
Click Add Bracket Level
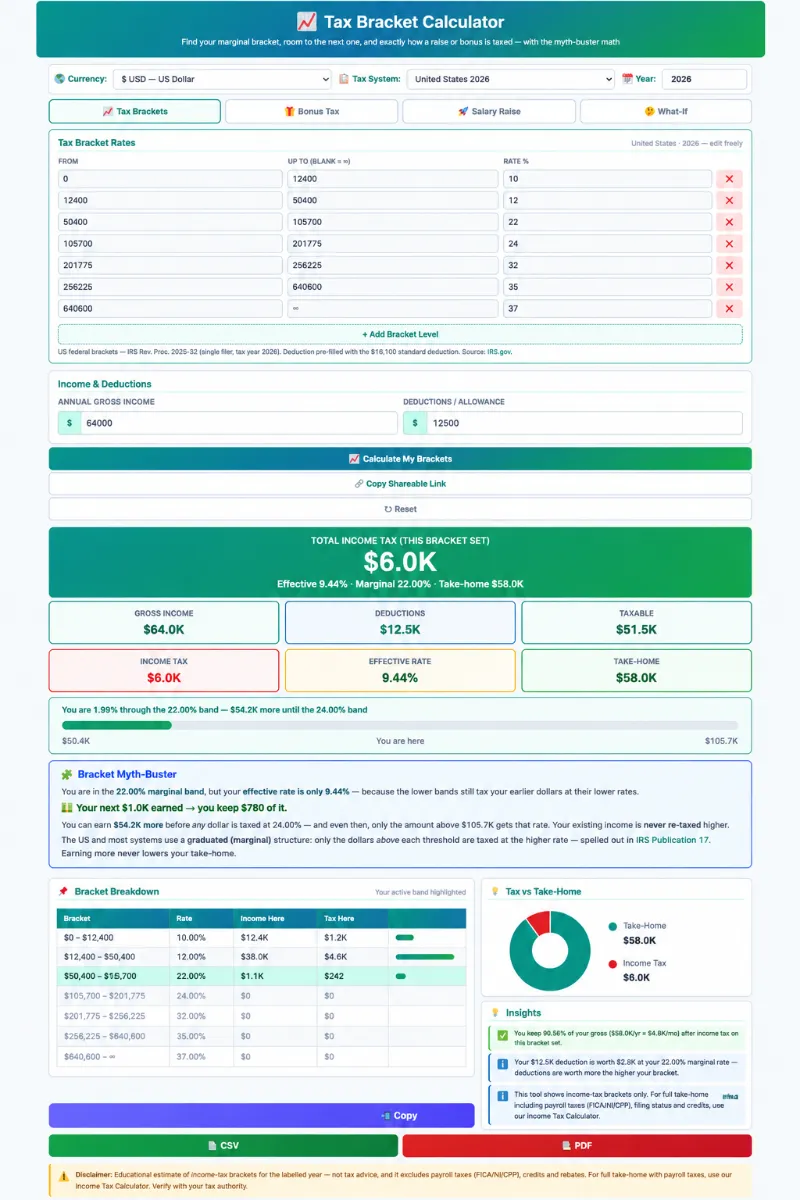click(400, 334)
